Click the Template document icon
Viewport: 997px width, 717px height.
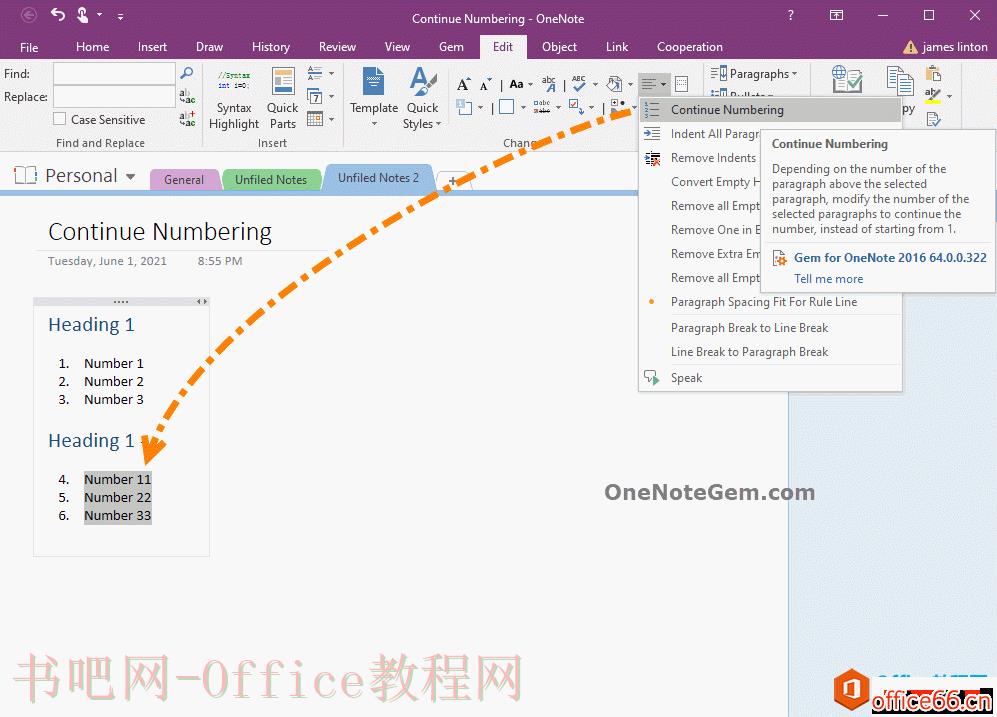[x=373, y=81]
